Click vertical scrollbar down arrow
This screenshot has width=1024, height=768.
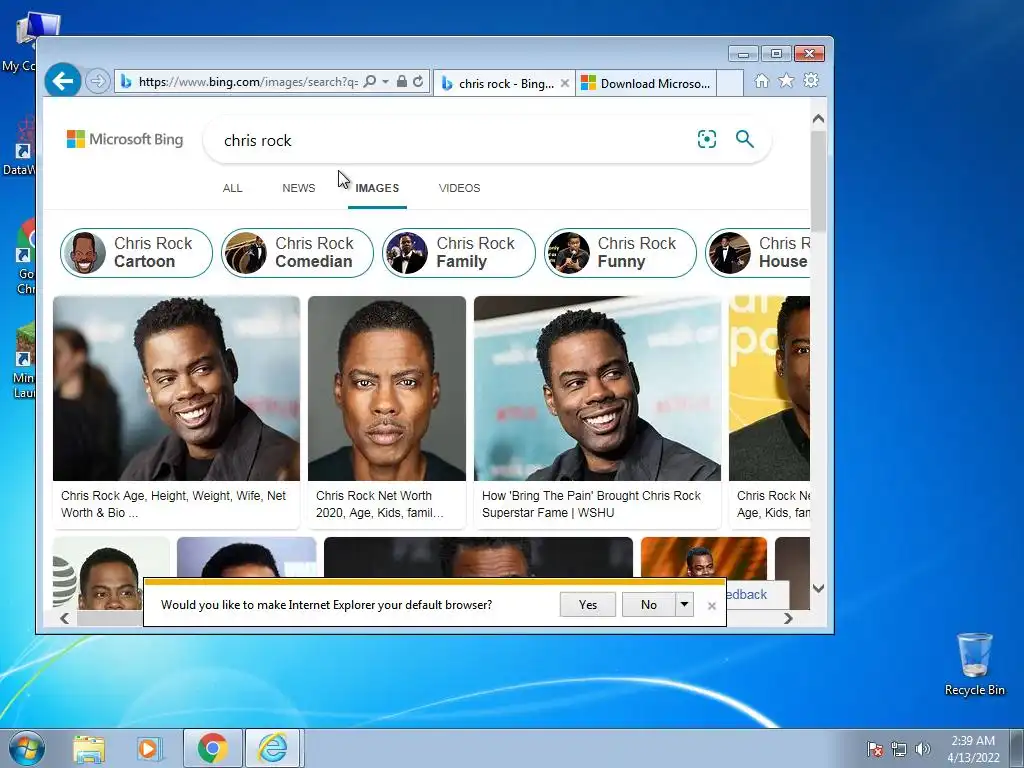(818, 588)
